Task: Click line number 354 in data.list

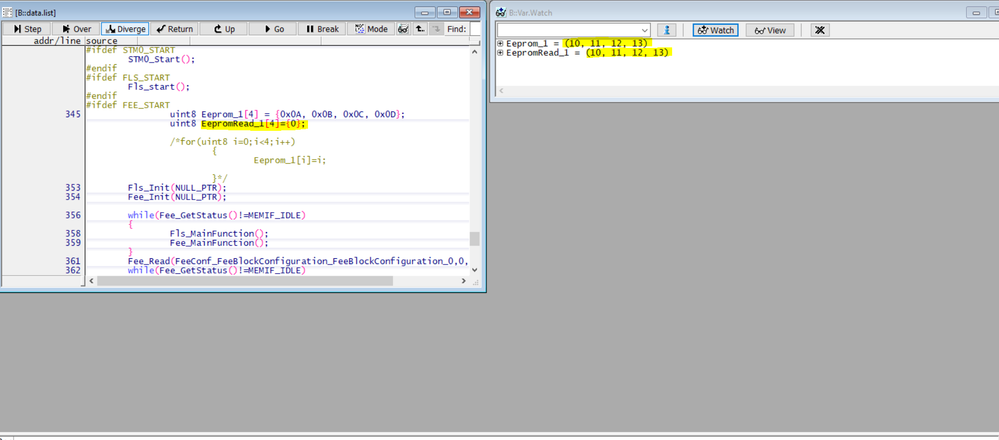Action: pos(73,197)
